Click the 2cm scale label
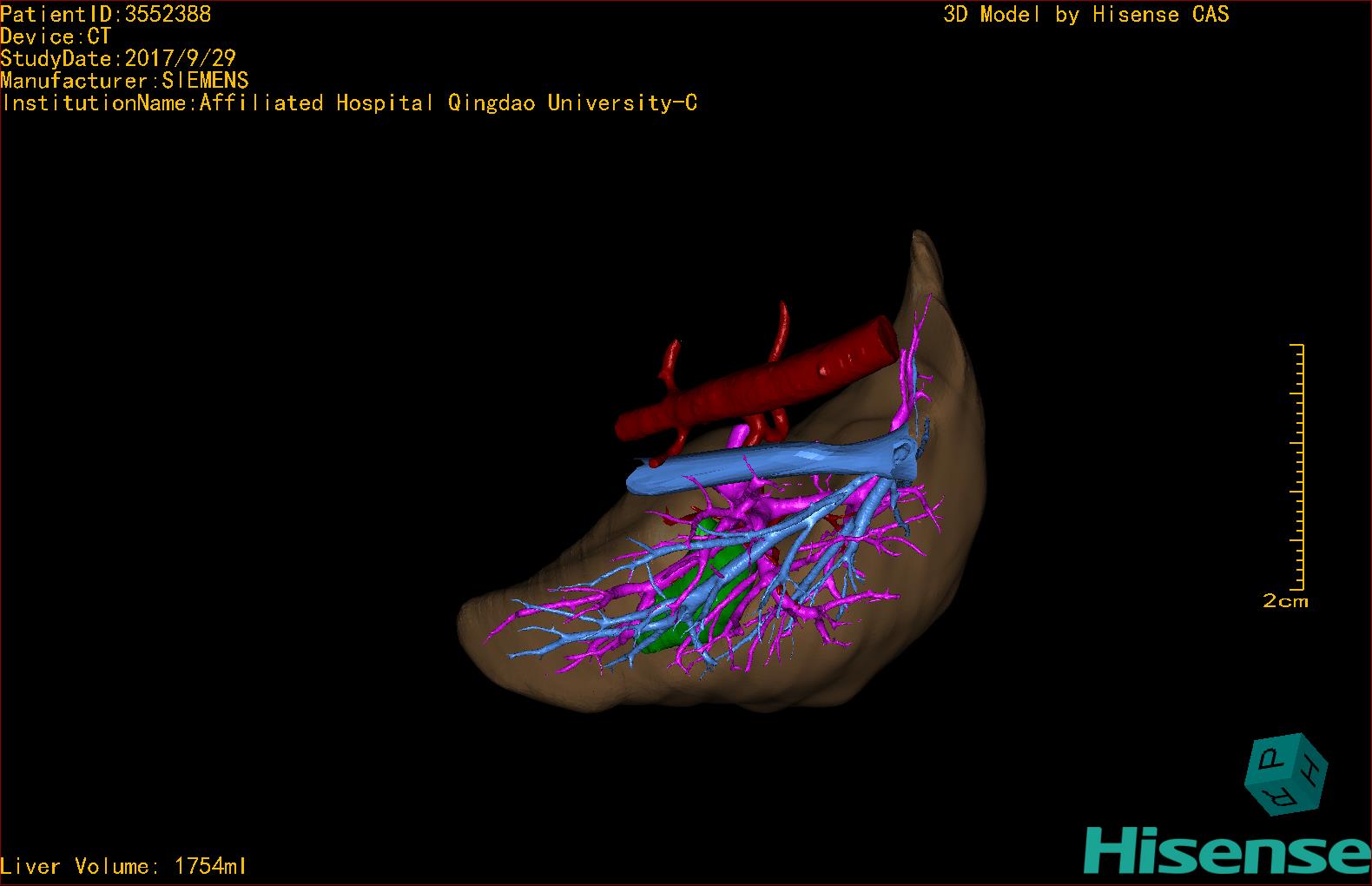Viewport: 1372px width, 886px height. coord(1285,601)
